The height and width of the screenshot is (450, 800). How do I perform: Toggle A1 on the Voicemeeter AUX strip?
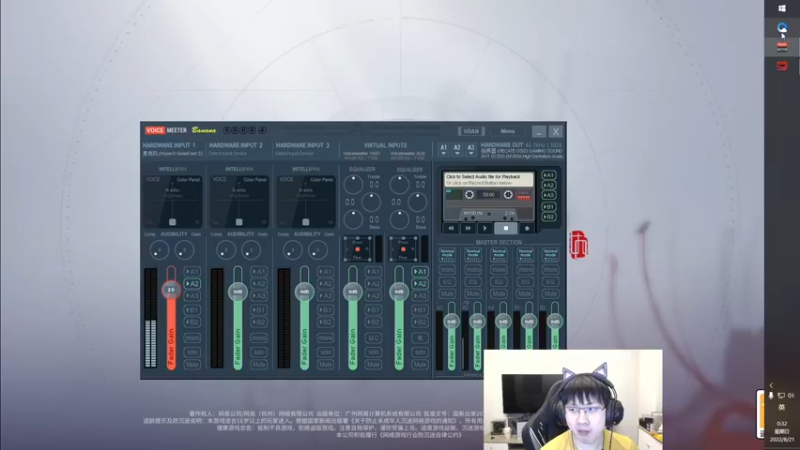coord(420,271)
